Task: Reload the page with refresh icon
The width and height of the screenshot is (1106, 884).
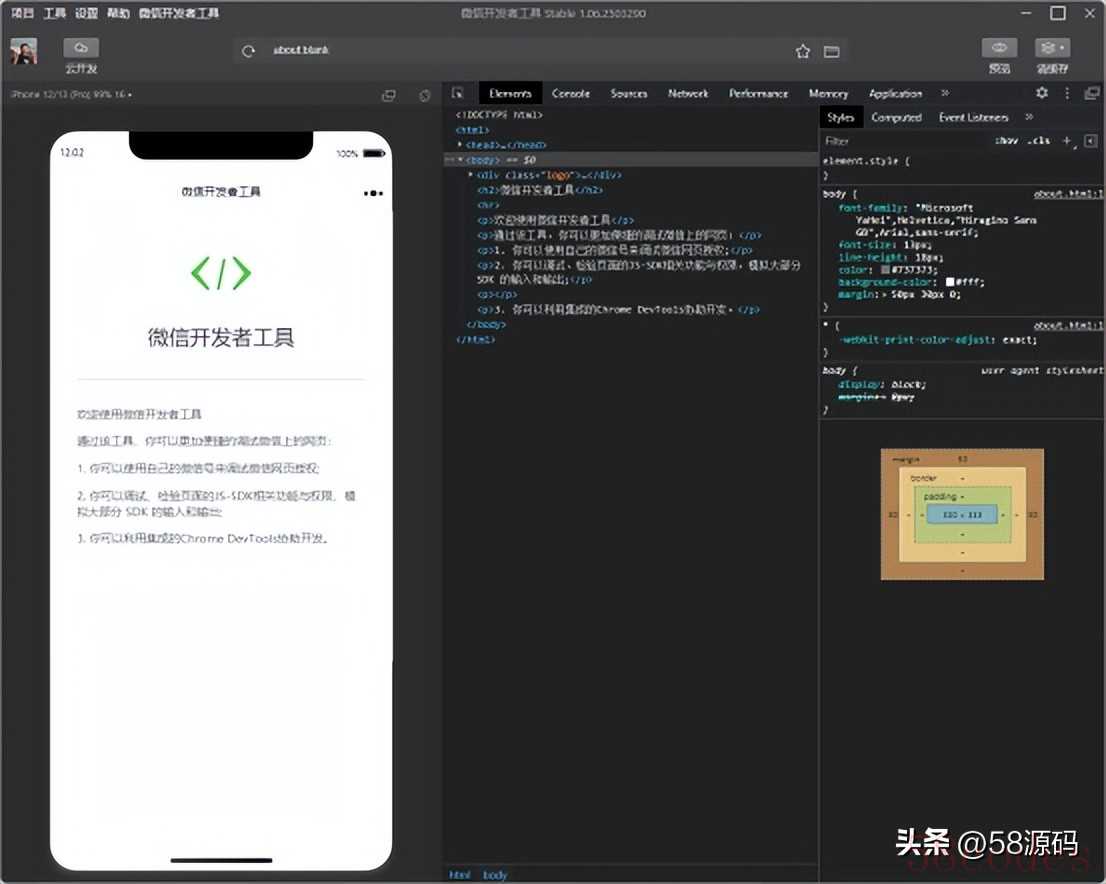Action: 248,51
